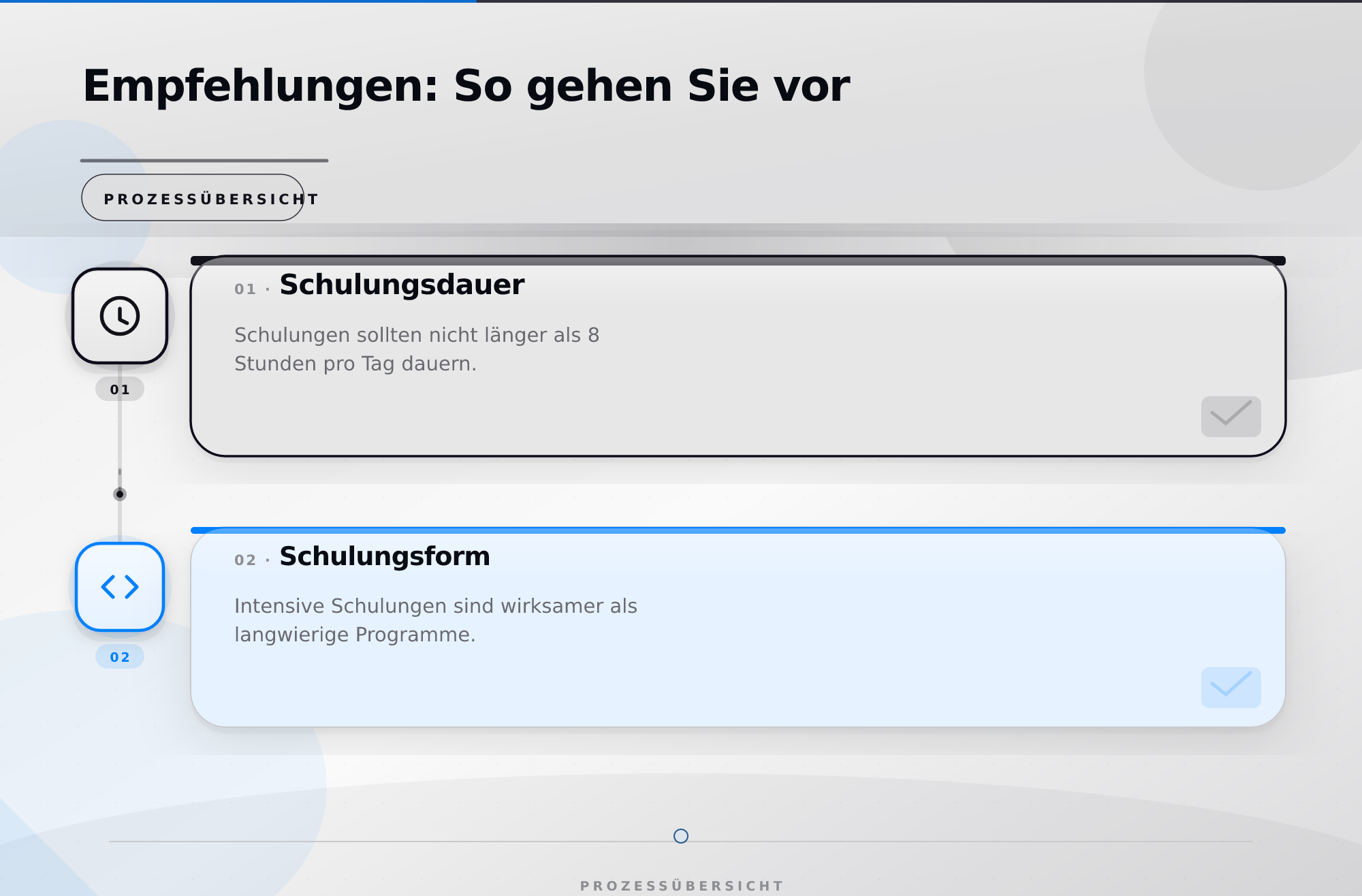Image resolution: width=1362 pixels, height=896 pixels.
Task: Click the circle marker on the bottom line
Action: (x=681, y=836)
